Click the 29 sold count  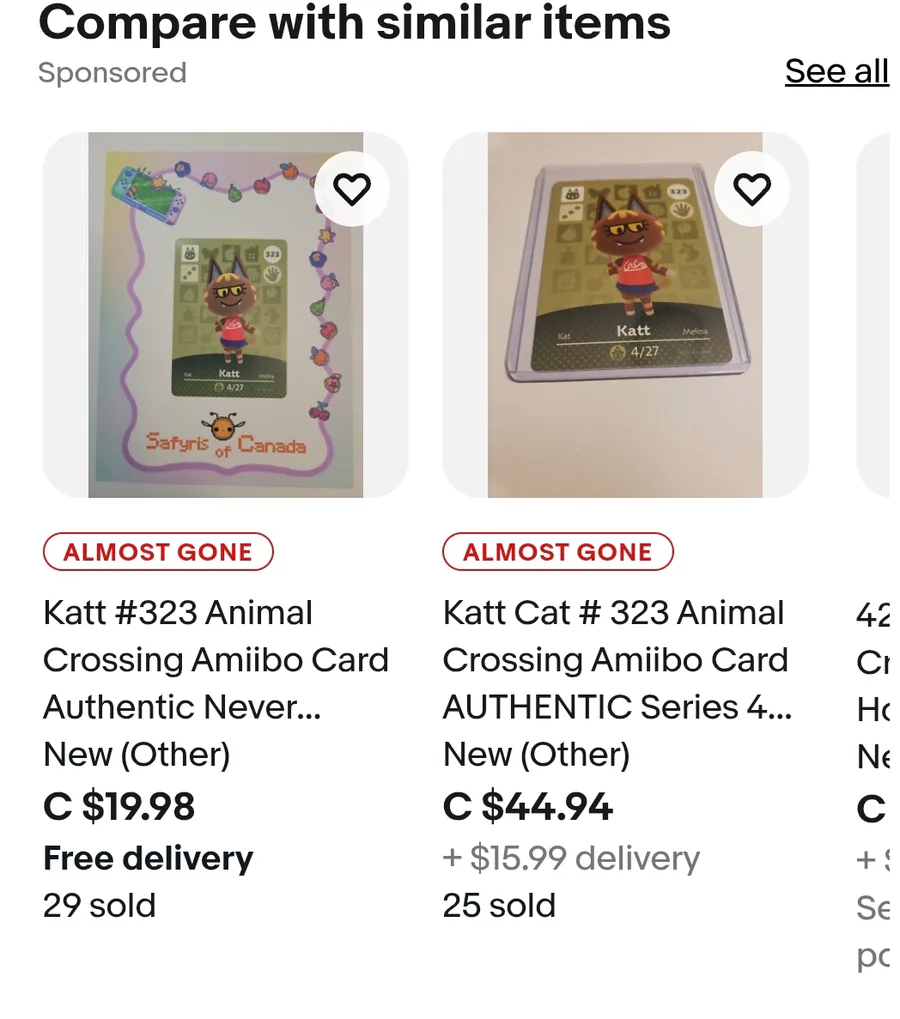point(99,905)
